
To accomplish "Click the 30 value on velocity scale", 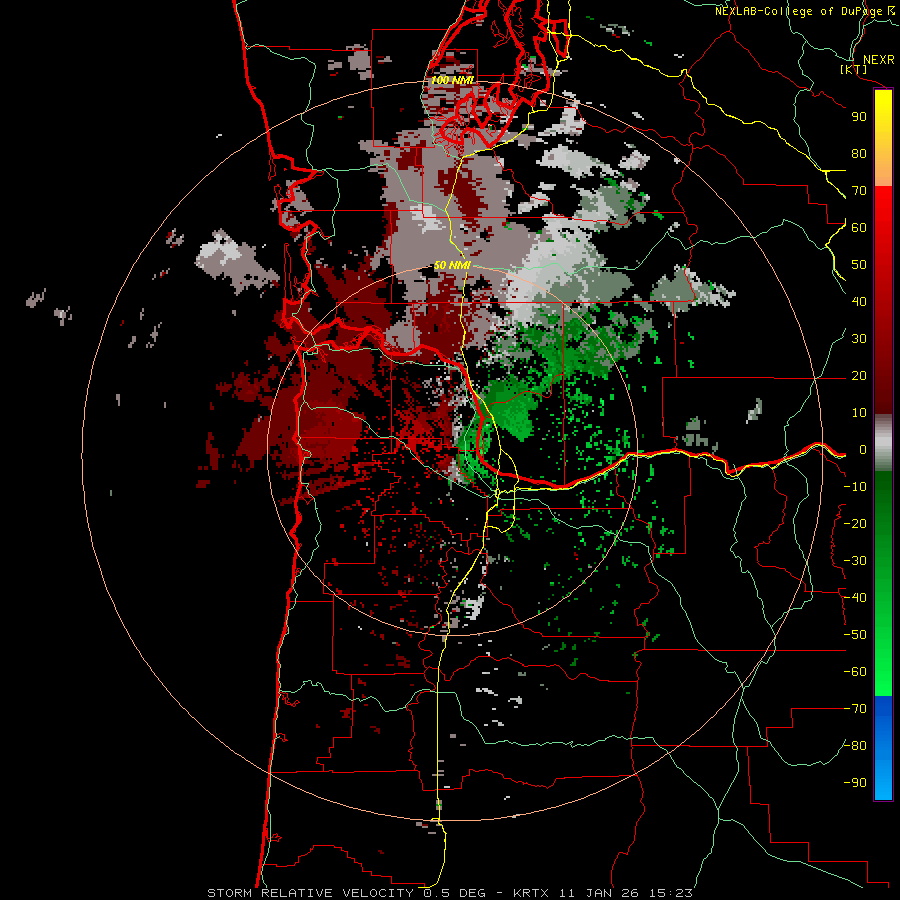I will point(859,339).
